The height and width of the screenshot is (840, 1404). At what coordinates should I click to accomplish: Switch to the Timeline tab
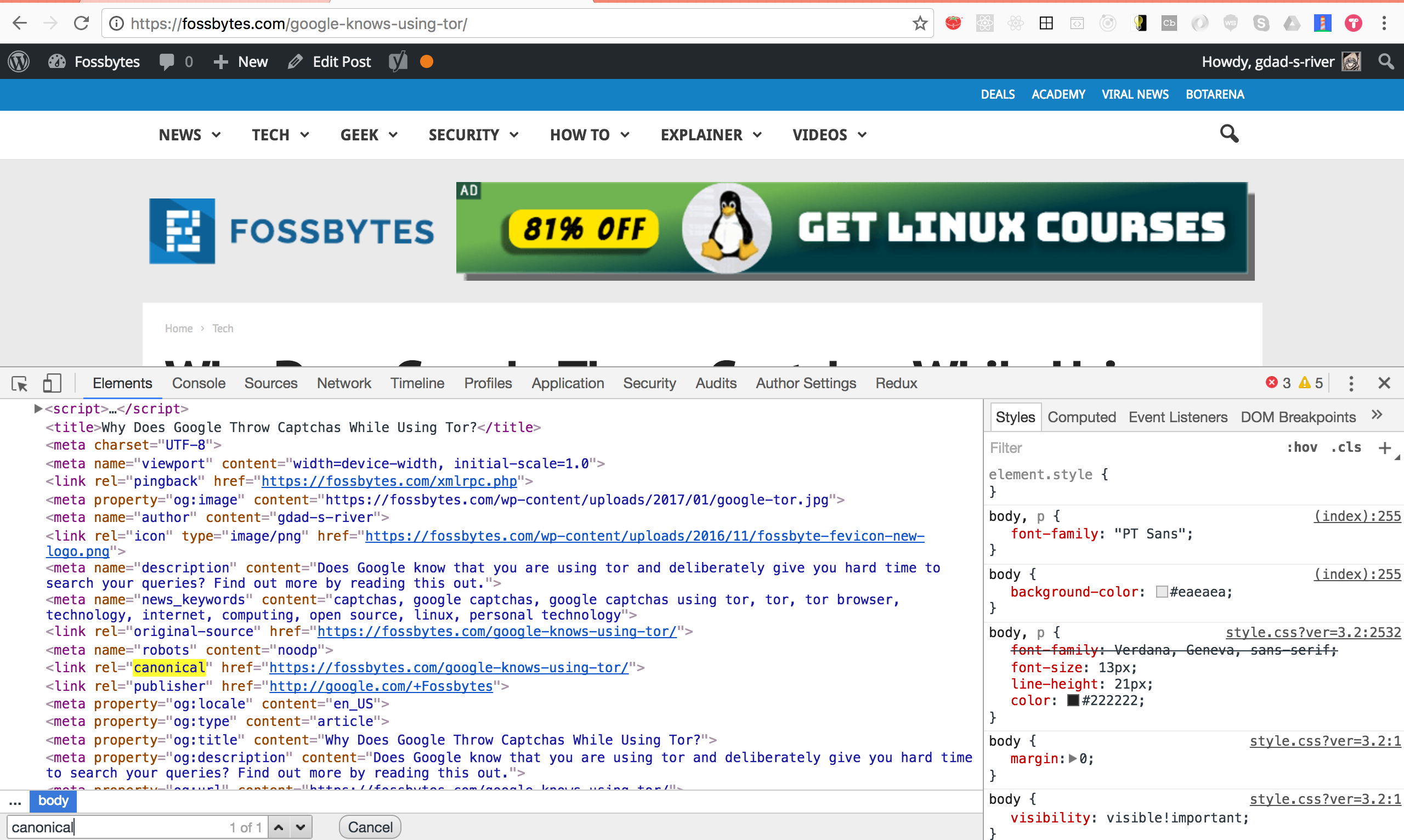(417, 383)
